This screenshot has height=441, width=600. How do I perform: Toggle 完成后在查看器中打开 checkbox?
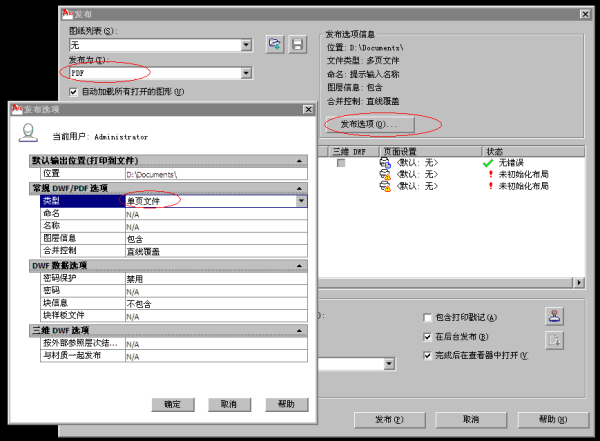[x=427, y=355]
